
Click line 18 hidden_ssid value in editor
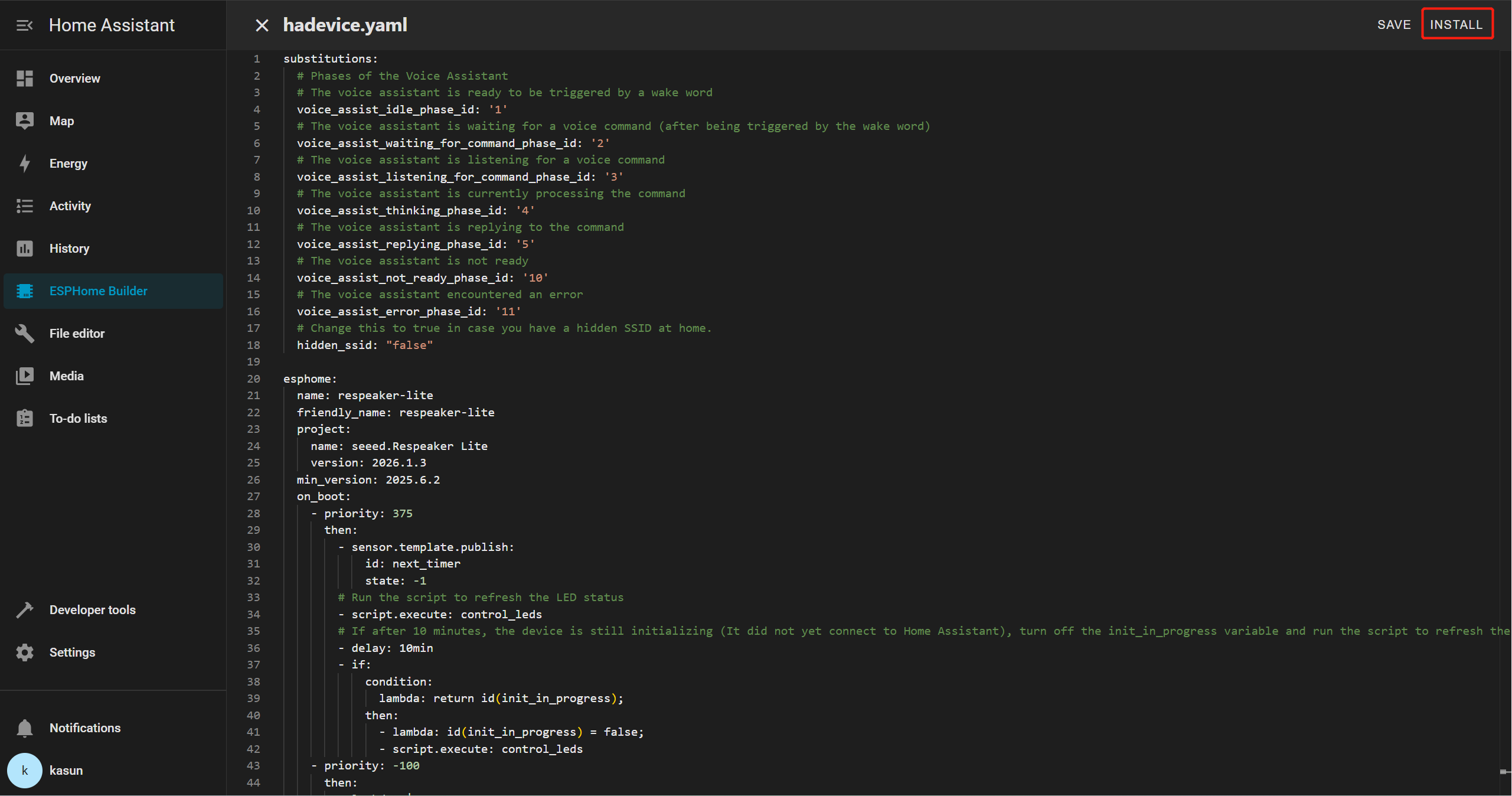[x=409, y=345]
